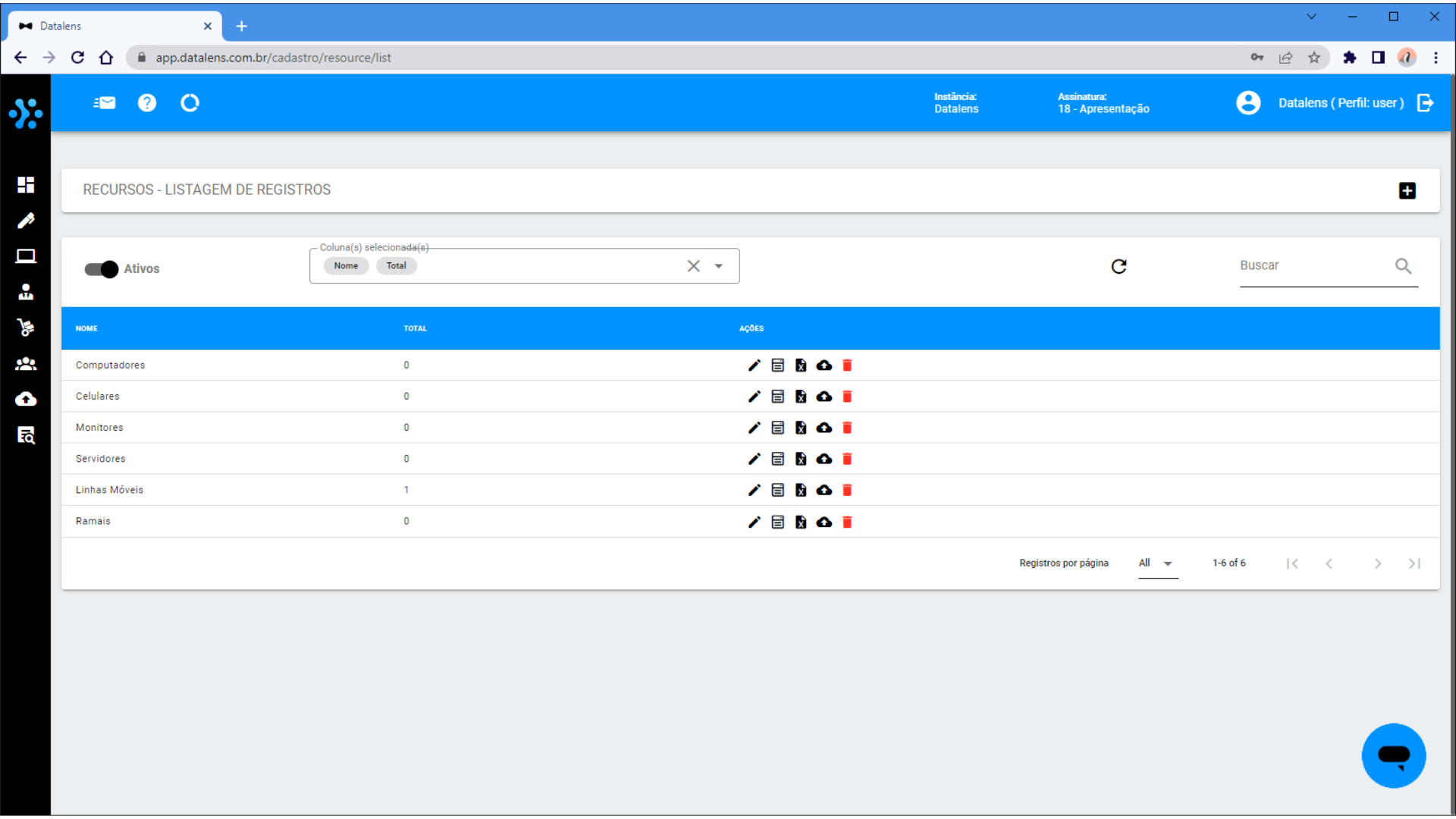The height and width of the screenshot is (819, 1456).
Task: Expand the selected columns dropdown arrow
Action: [x=718, y=266]
